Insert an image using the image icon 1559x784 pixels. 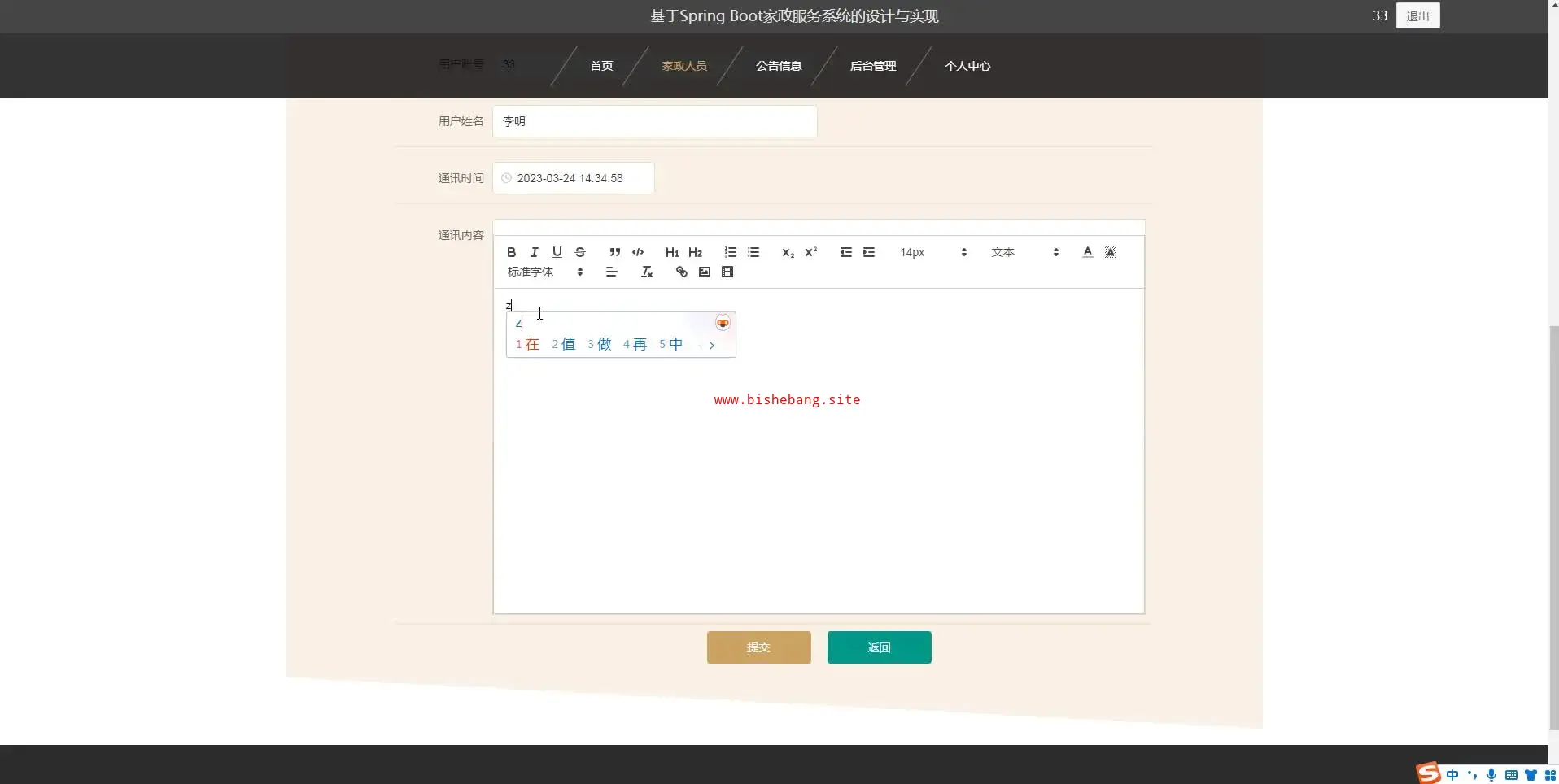pos(705,272)
